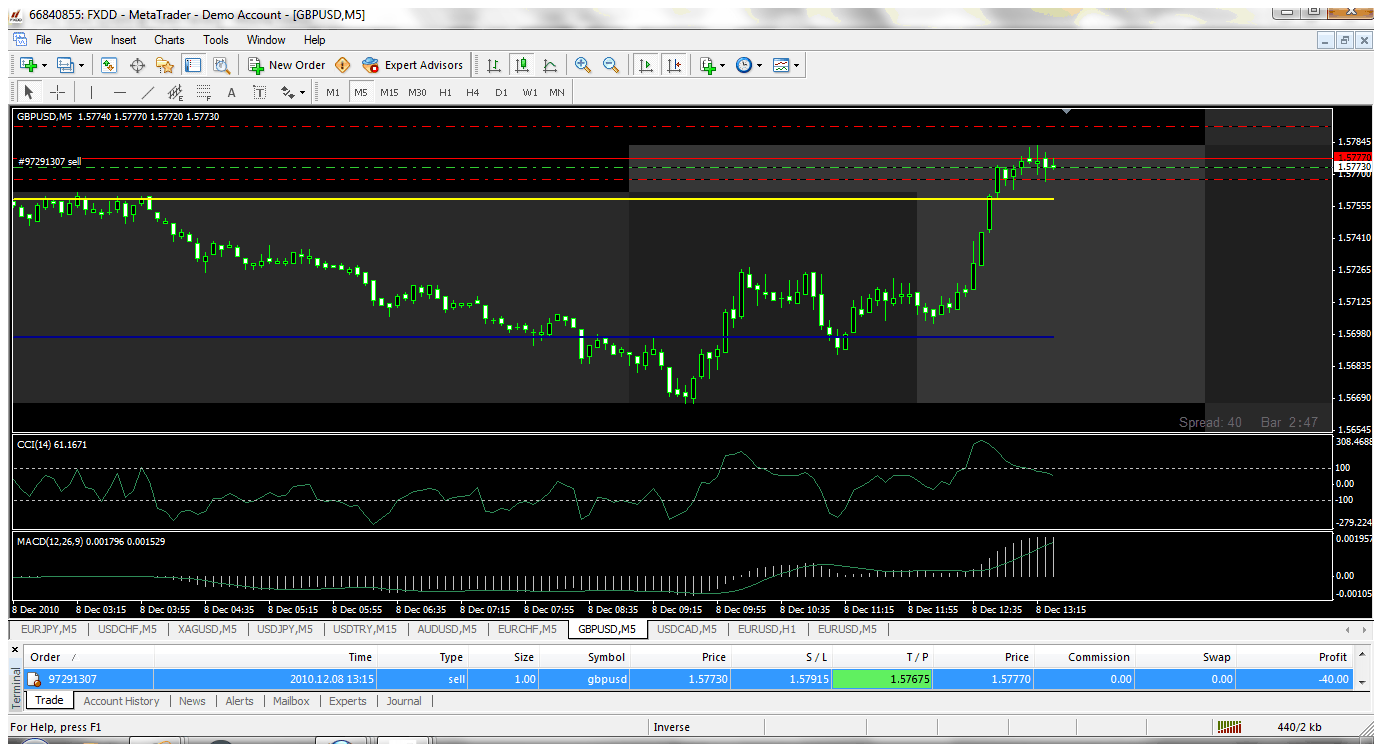Switch timeframe to D1

click(501, 92)
